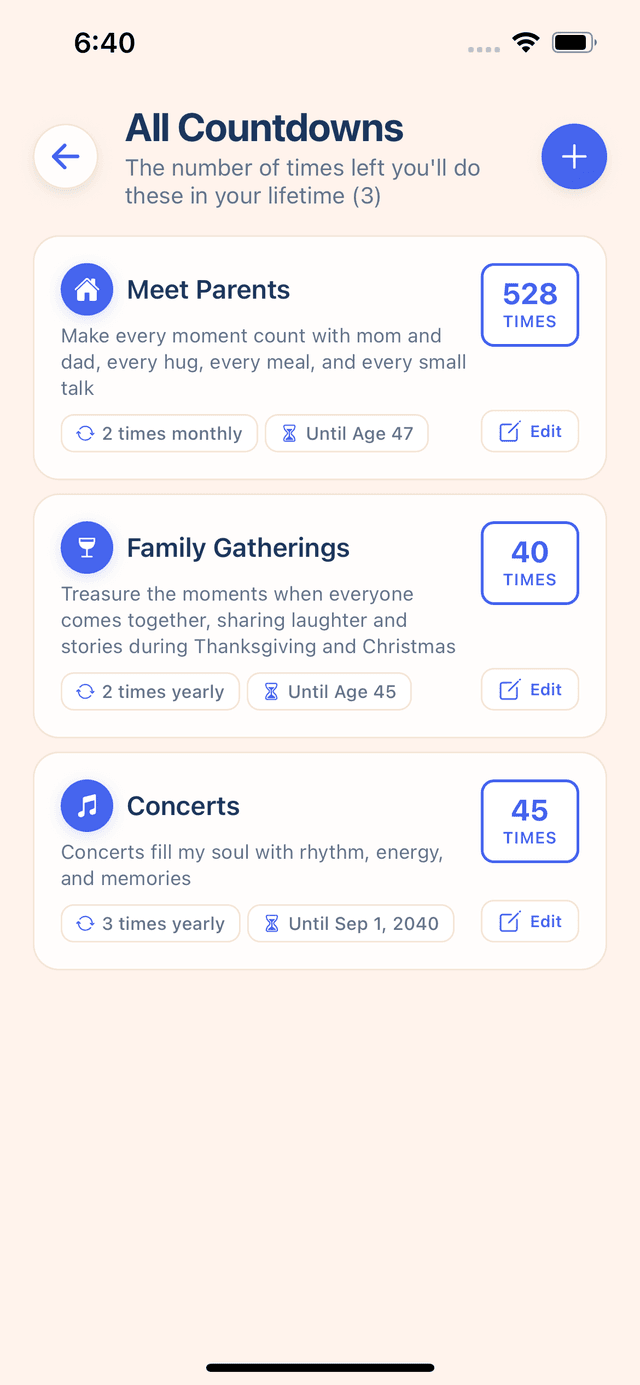Select the 2 times monthly frequency tag
The height and width of the screenshot is (1385, 640).
pyautogui.click(x=159, y=434)
